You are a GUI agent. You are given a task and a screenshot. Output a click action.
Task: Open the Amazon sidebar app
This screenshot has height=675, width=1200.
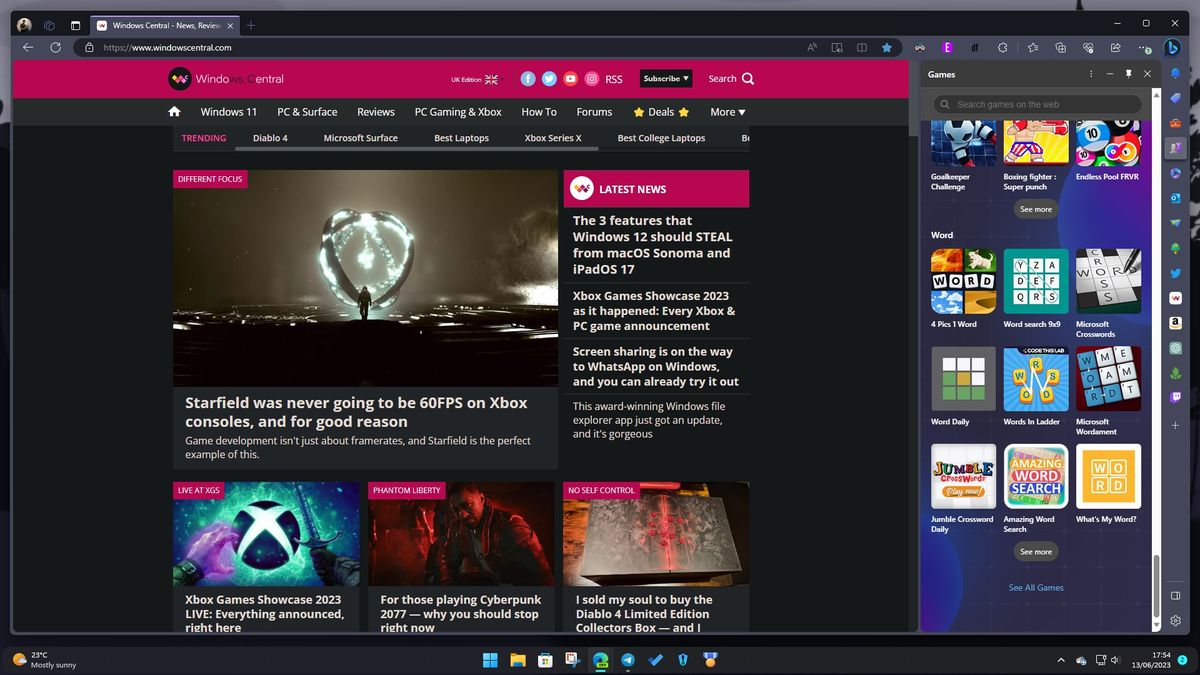pyautogui.click(x=1174, y=322)
